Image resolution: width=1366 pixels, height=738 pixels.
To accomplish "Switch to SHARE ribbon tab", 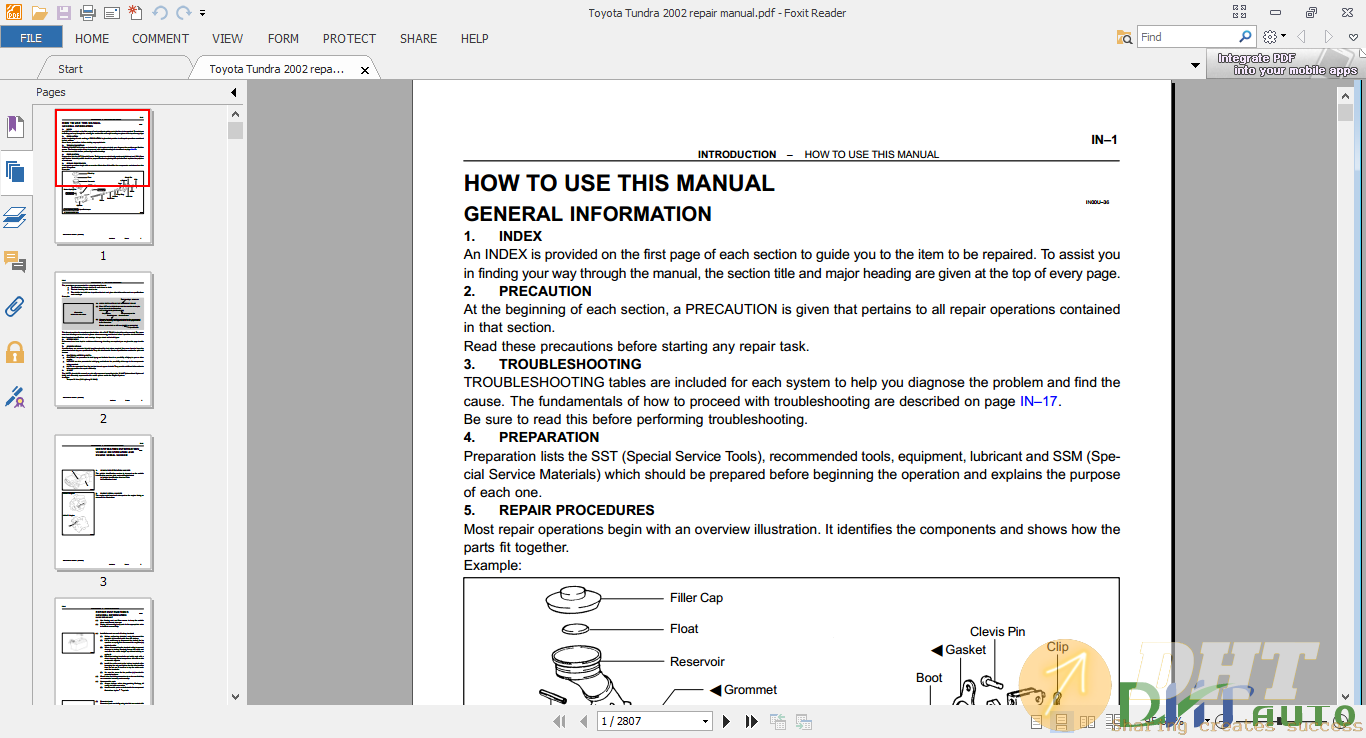I will coord(418,38).
